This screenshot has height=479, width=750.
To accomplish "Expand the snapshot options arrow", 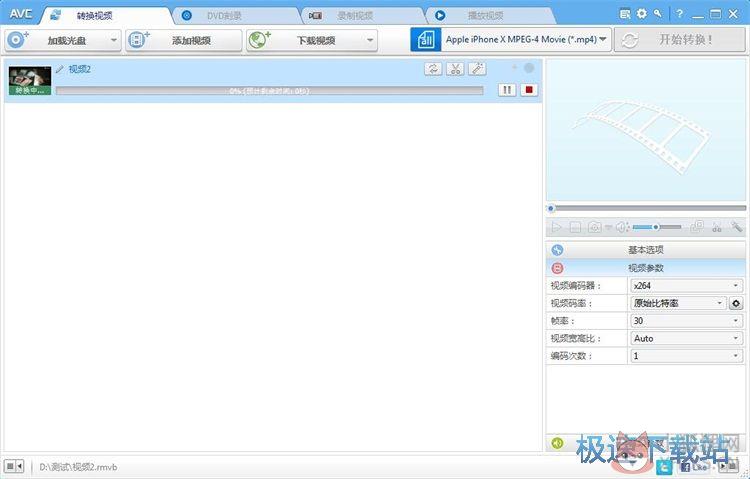I will tap(608, 228).
